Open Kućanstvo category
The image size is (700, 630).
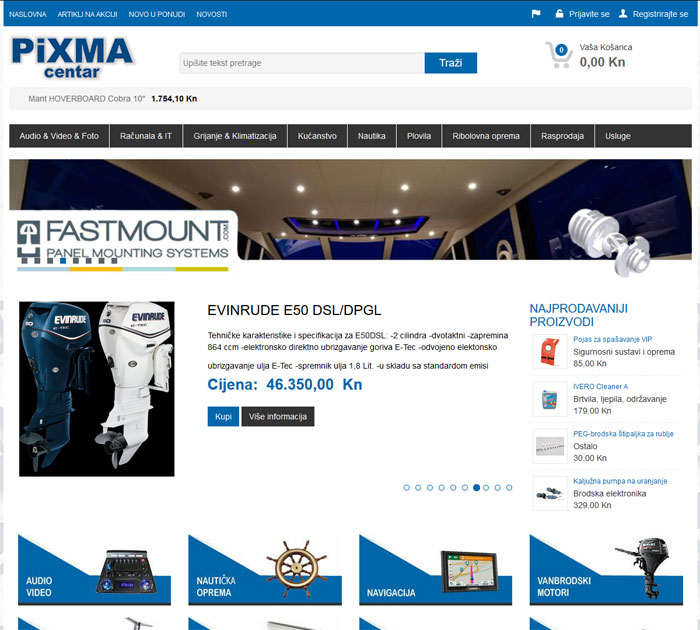[317, 136]
